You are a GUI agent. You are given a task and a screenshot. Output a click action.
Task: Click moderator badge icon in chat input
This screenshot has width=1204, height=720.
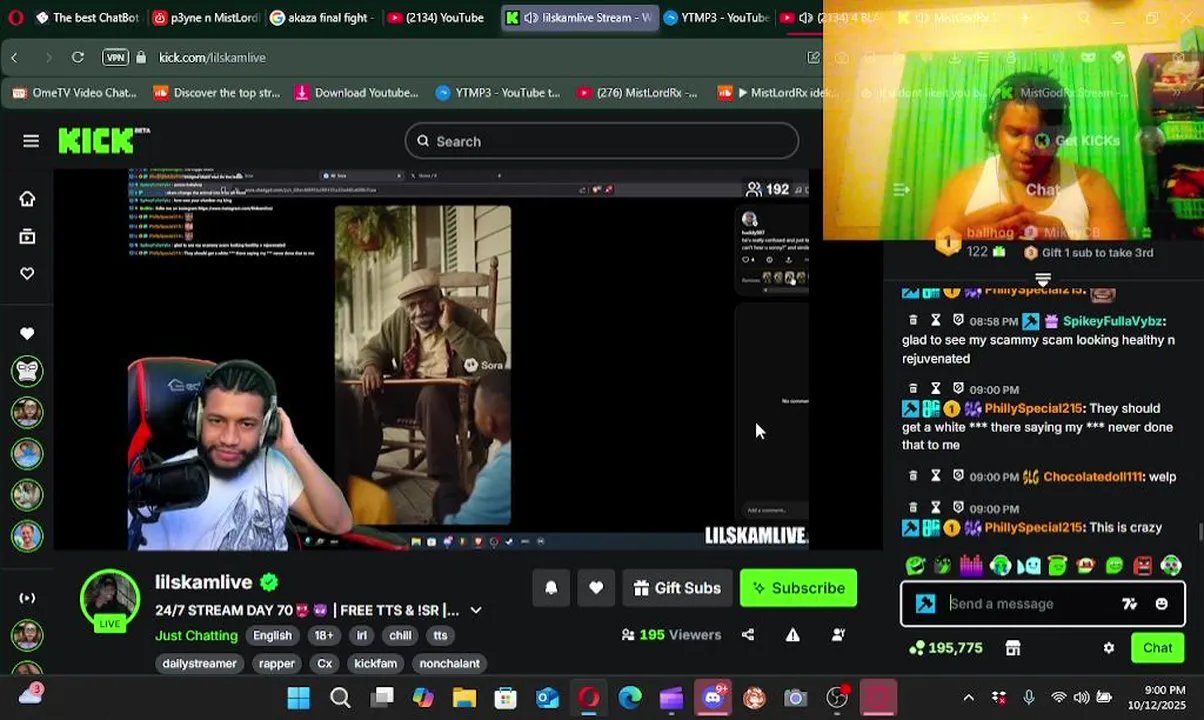pyautogui.click(x=925, y=604)
